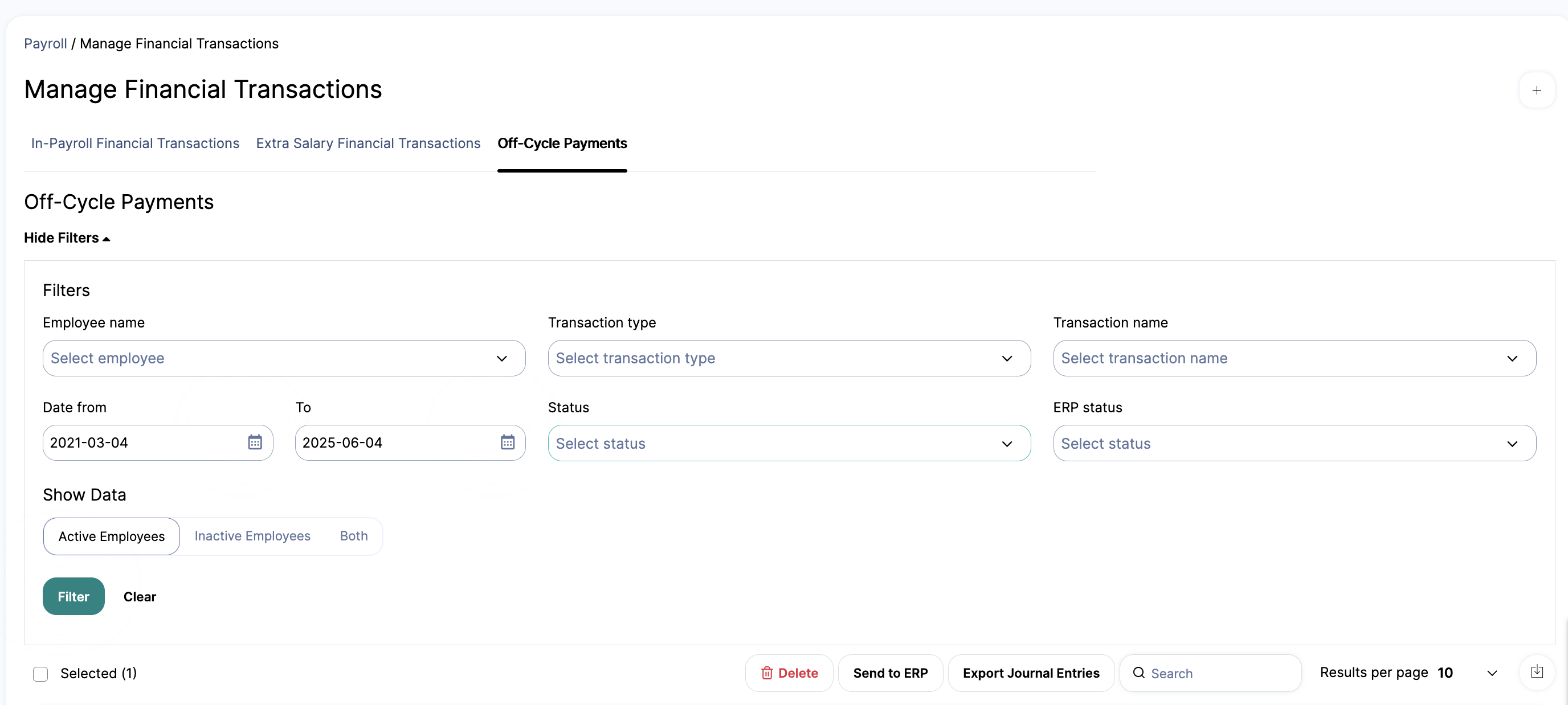Open the Select employee dropdown
The height and width of the screenshot is (705, 1568).
click(x=284, y=358)
